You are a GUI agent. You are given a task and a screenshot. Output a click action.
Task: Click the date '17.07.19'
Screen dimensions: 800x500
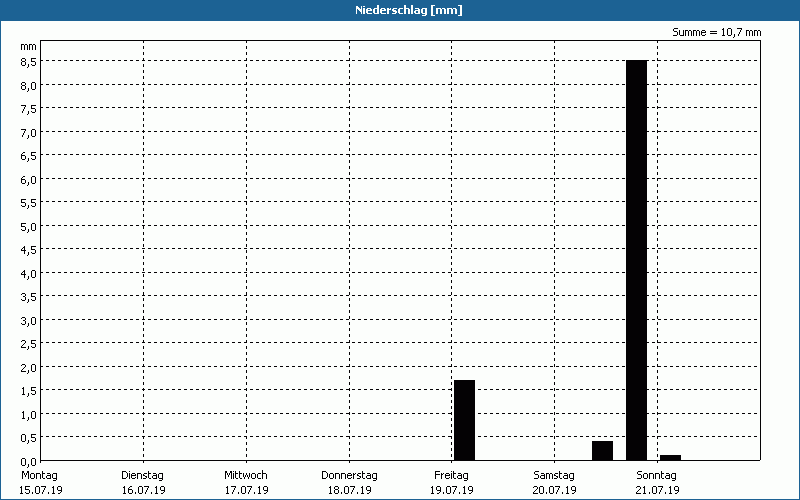click(246, 490)
